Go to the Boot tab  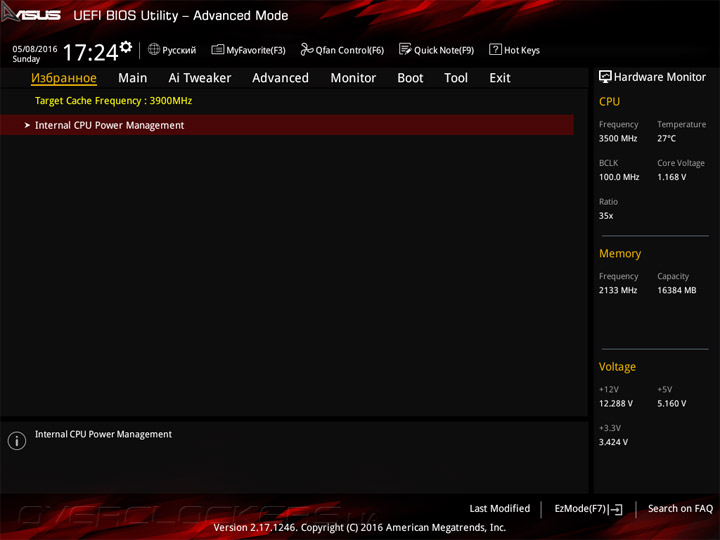coord(410,78)
